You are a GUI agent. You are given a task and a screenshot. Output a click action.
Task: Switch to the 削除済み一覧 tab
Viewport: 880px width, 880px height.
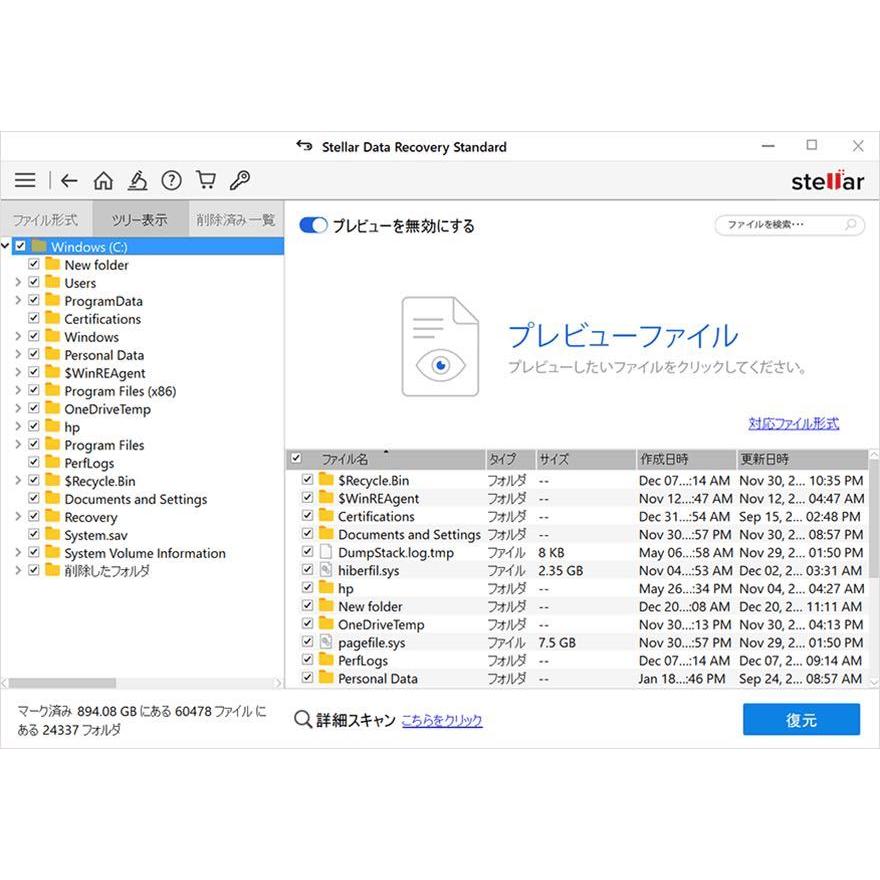(x=236, y=220)
